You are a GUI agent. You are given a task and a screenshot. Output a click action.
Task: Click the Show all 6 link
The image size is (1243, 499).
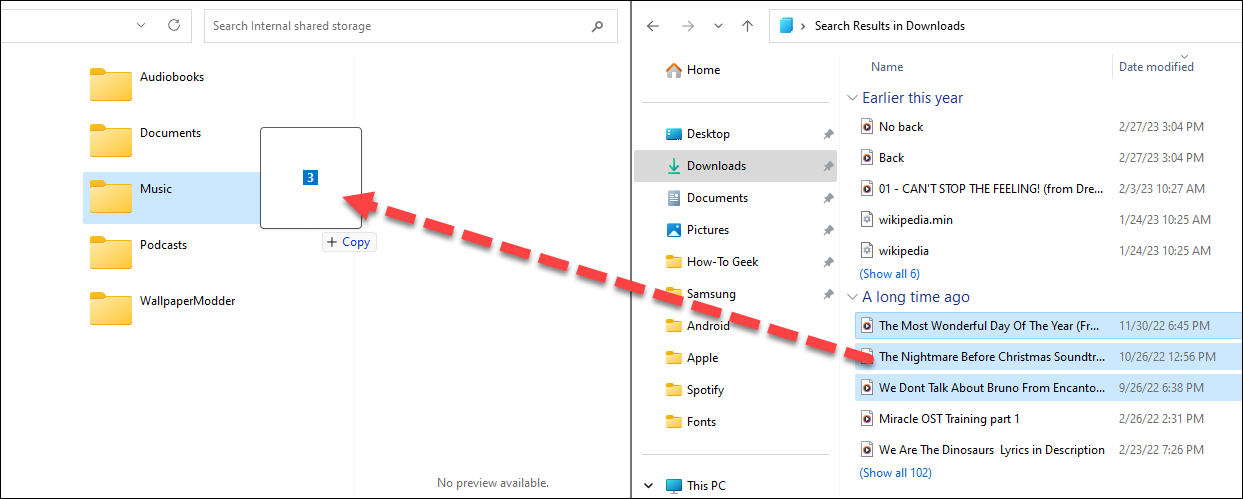point(889,274)
